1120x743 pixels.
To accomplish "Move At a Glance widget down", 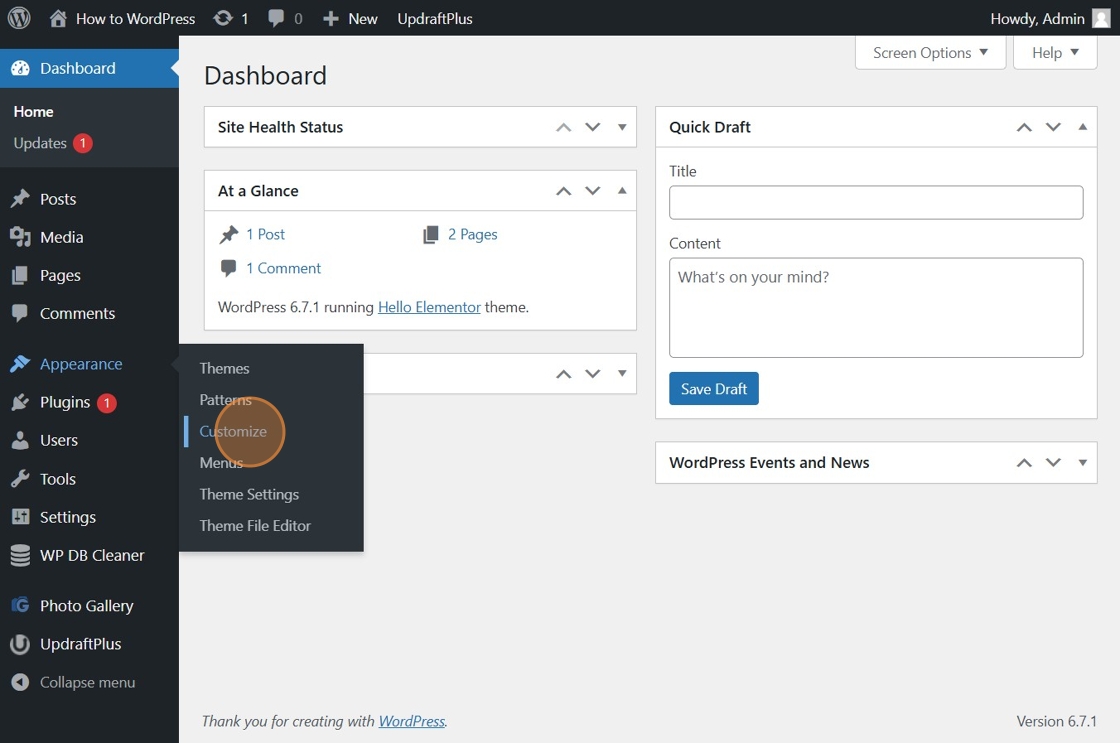I will [x=593, y=191].
